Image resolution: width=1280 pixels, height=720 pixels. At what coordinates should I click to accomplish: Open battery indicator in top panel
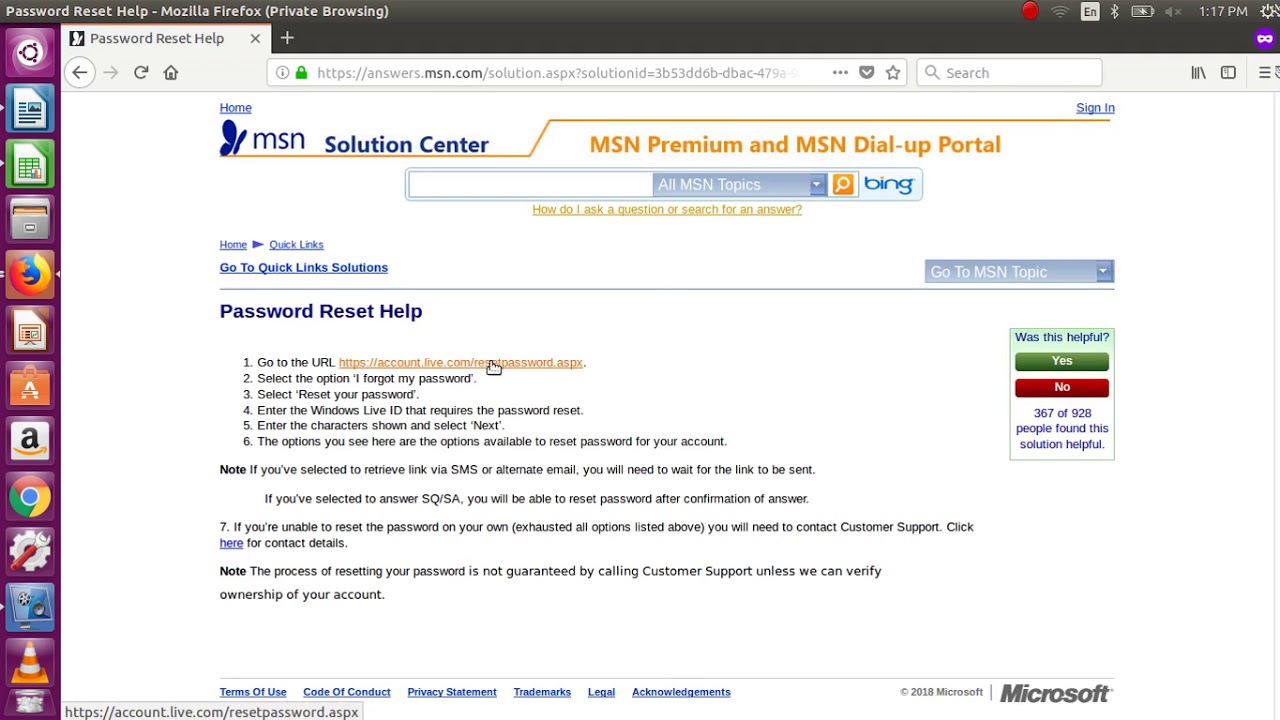point(1143,11)
